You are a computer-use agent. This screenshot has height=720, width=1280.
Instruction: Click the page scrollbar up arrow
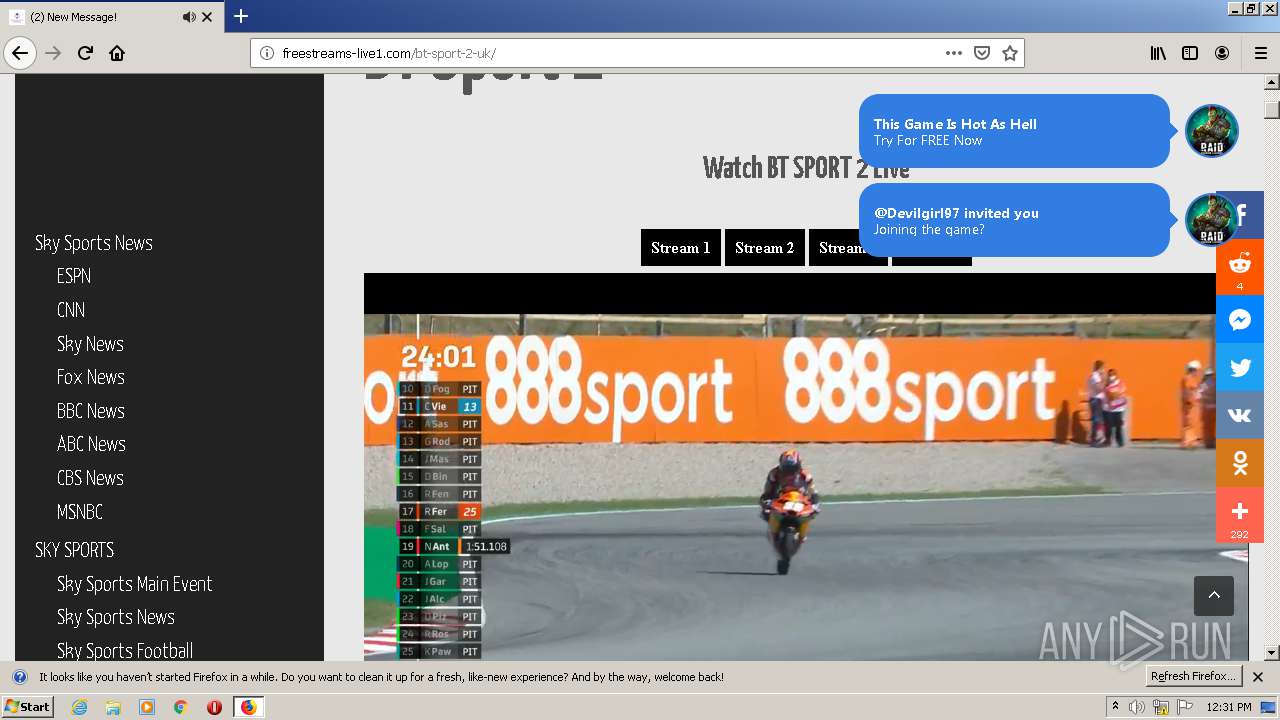pyautogui.click(x=1272, y=82)
